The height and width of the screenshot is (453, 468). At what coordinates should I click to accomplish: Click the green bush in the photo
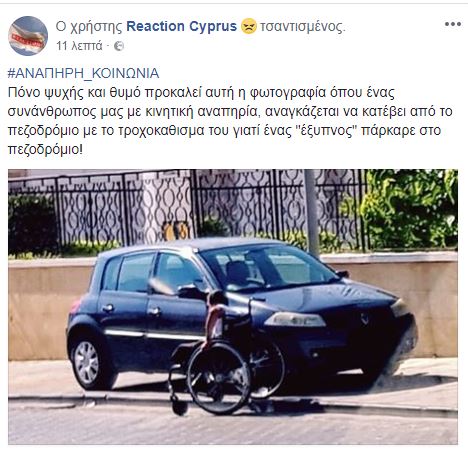tap(410, 208)
